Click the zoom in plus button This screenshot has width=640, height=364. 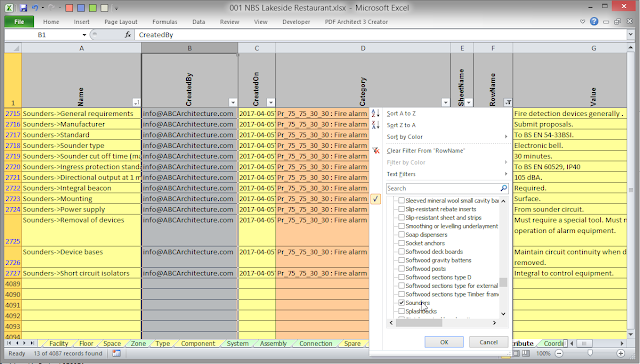(x=621, y=353)
